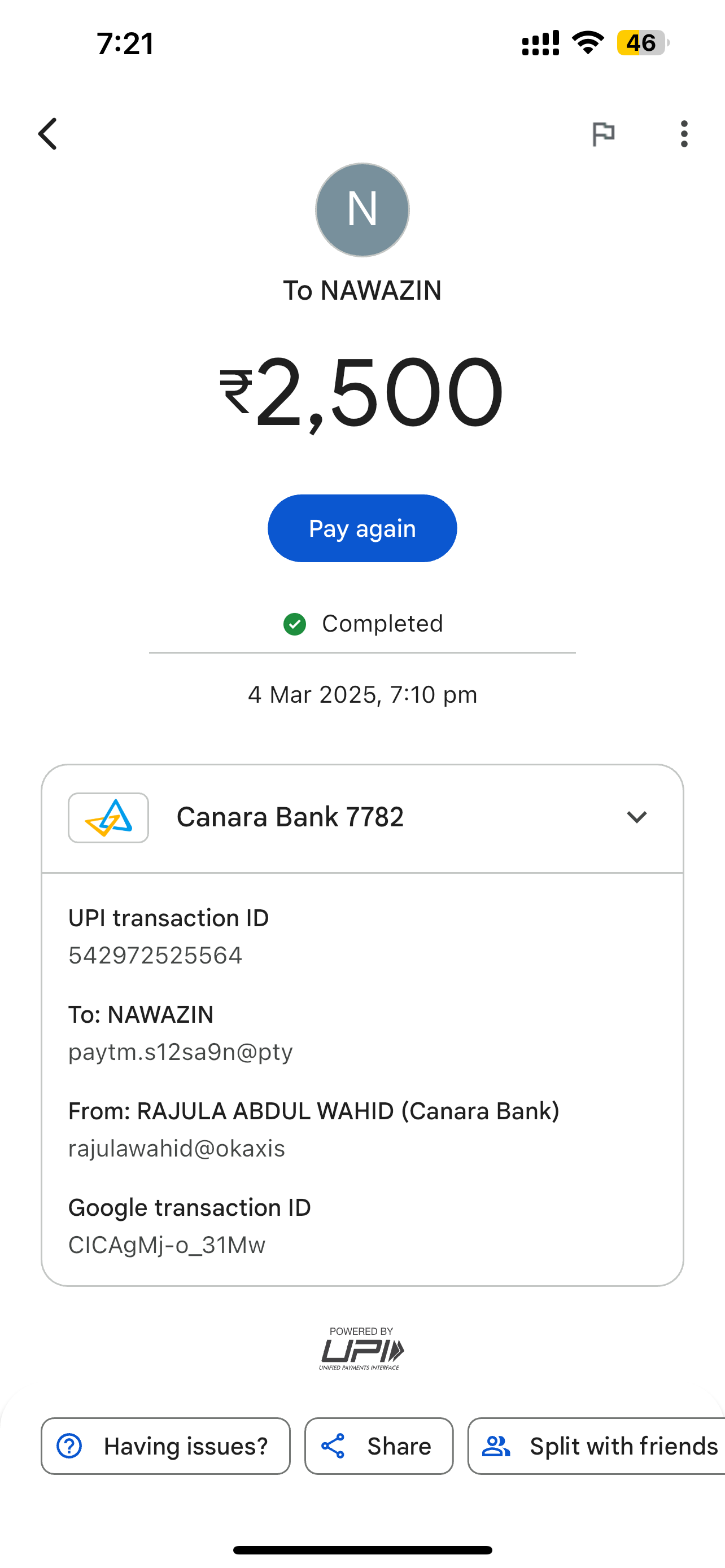Tap the Google transaction ID value
This screenshot has width=725, height=1568.
point(167,1245)
